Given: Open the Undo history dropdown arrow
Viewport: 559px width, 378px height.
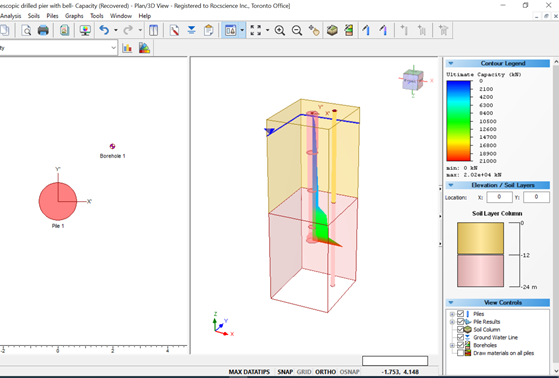Looking at the screenshot, I should click(x=116, y=30).
